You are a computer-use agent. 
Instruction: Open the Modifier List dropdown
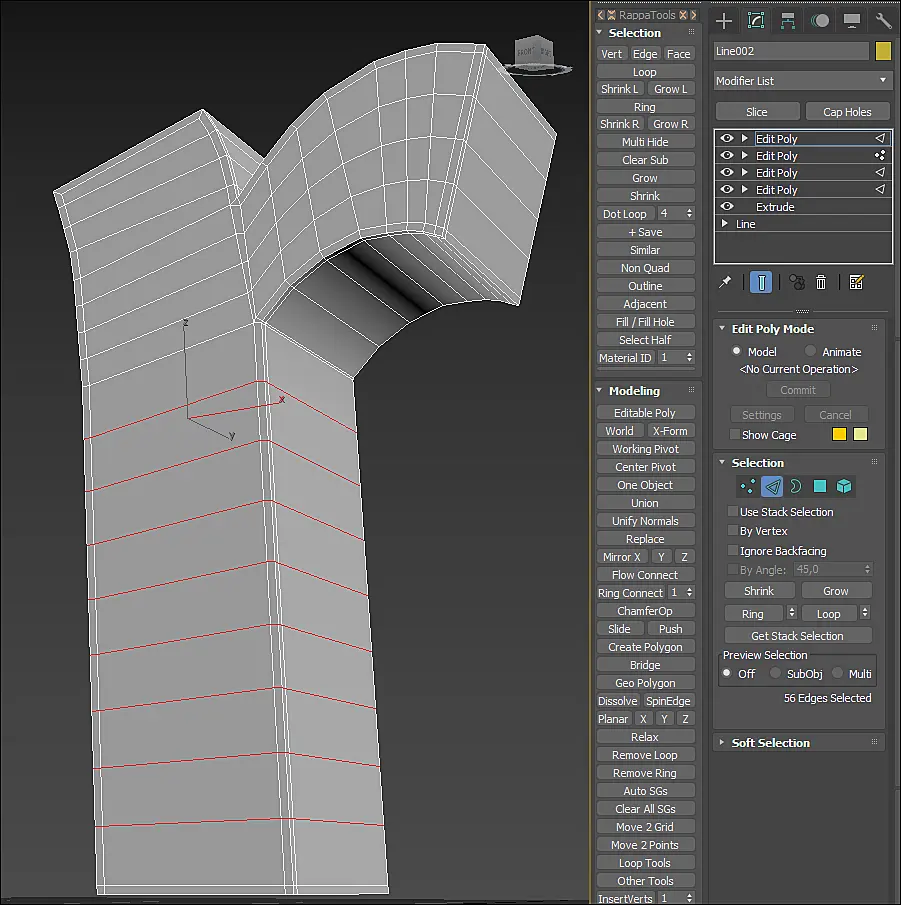pos(802,81)
